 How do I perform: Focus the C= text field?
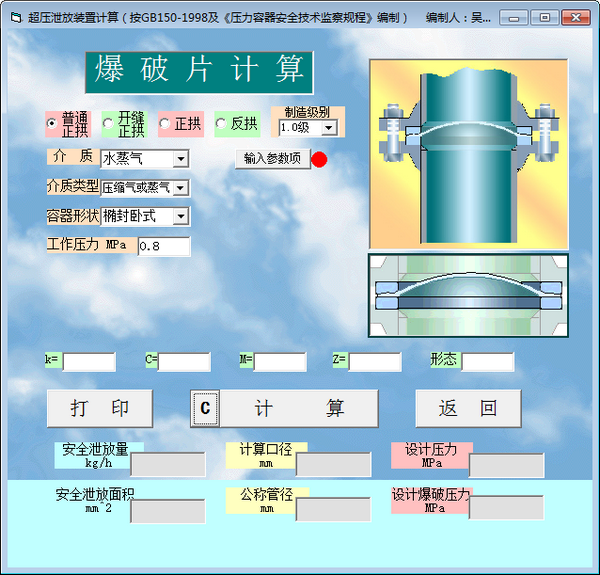[184, 361]
